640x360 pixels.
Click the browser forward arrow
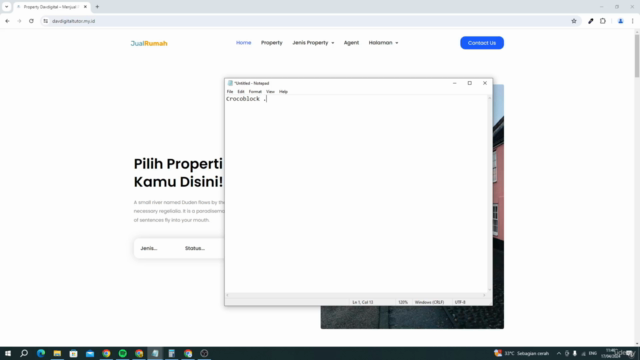pyautogui.click(x=19, y=21)
